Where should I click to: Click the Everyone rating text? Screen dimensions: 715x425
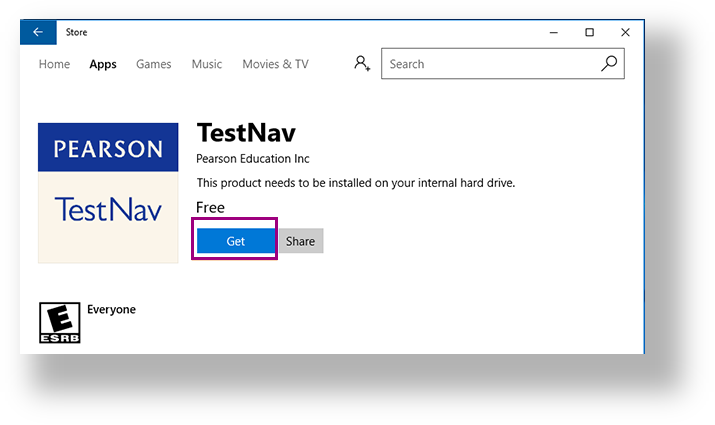111,310
